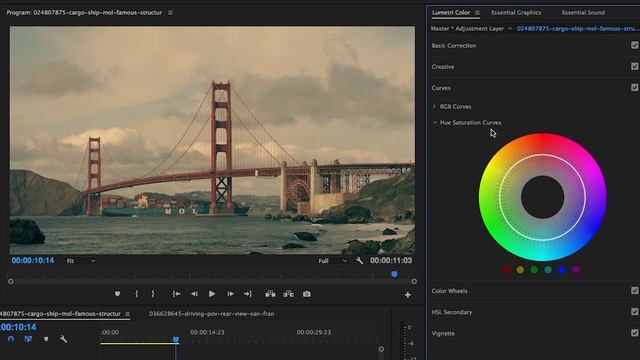Screen dimensions: 640x360
Task: Click Program monitor current timecode 00:00:10:14
Action: point(33,260)
